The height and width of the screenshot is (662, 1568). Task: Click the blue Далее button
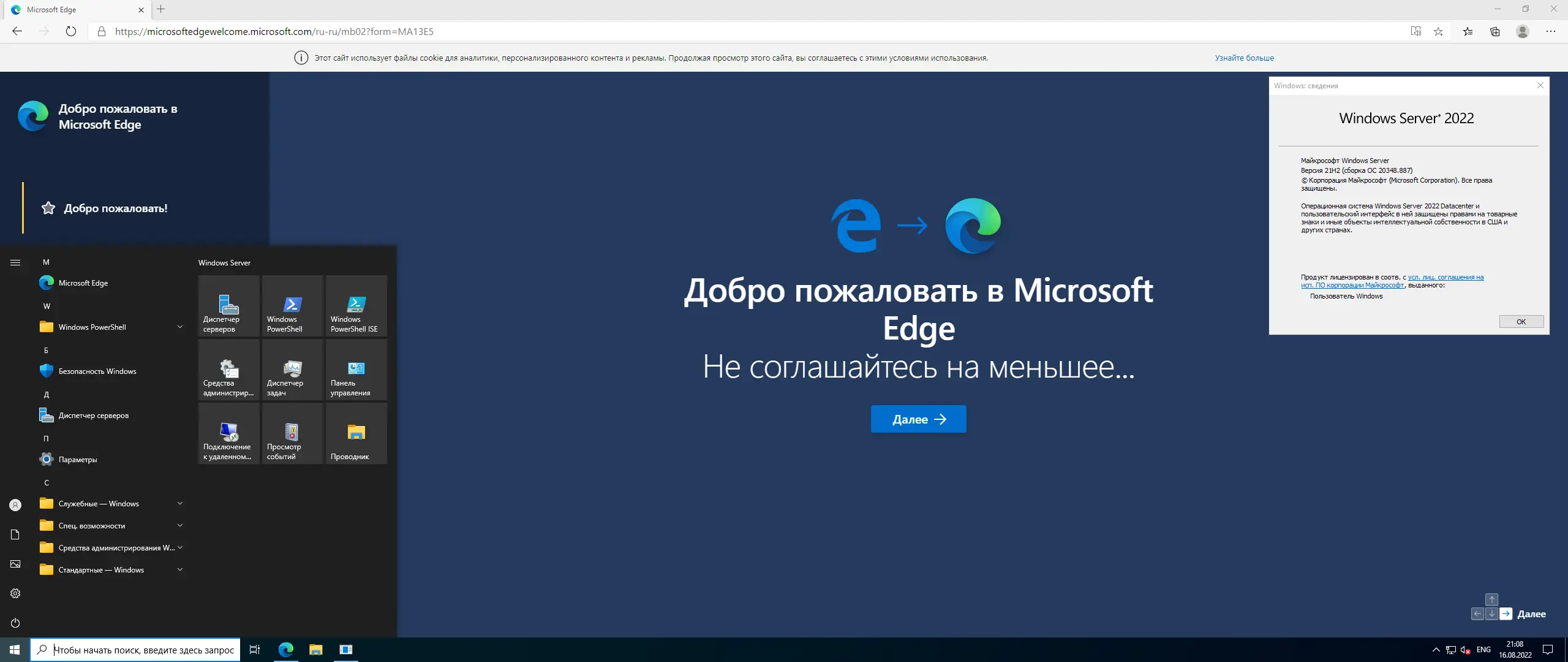918,419
